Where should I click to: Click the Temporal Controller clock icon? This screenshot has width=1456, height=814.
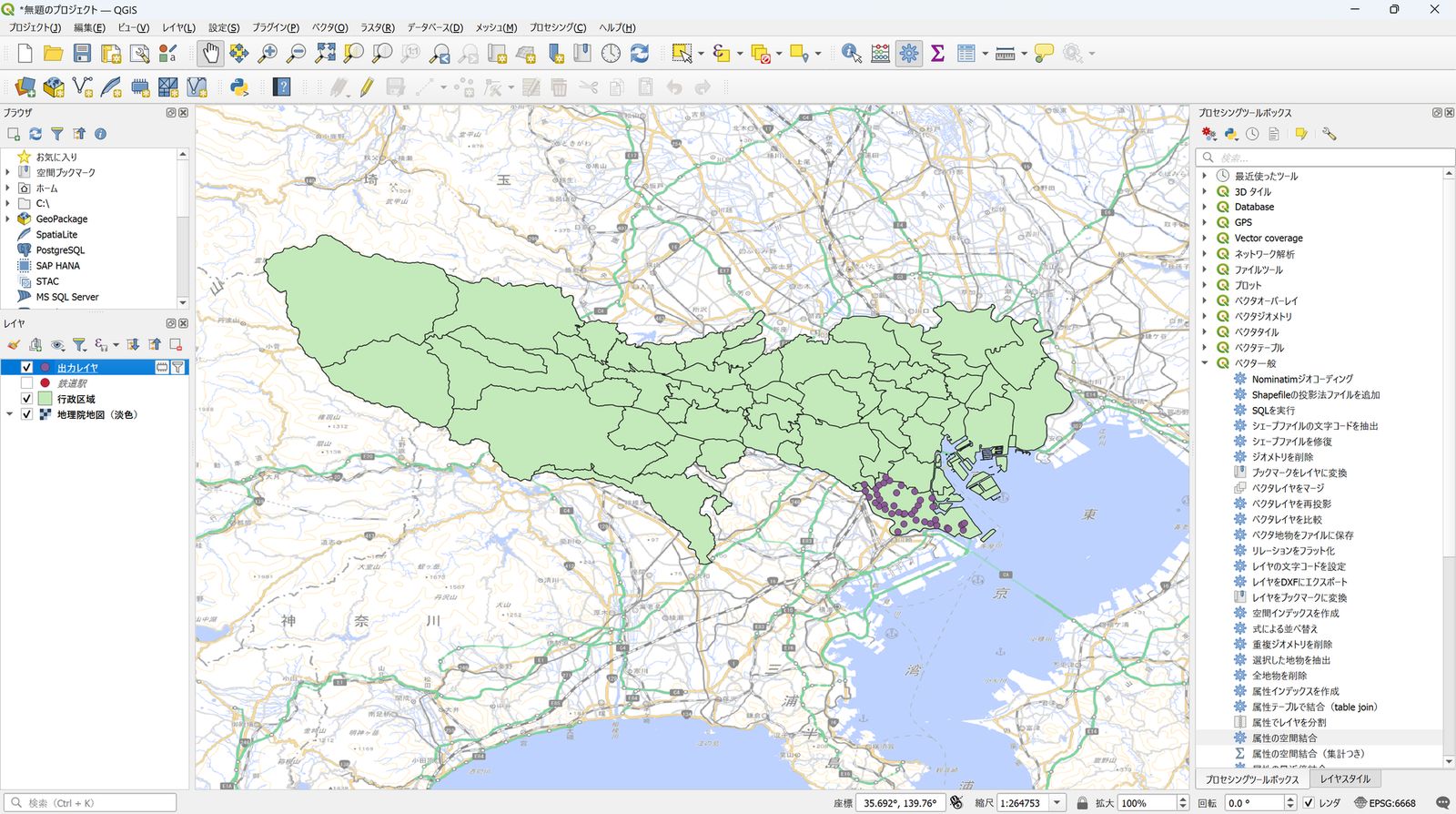[611, 54]
